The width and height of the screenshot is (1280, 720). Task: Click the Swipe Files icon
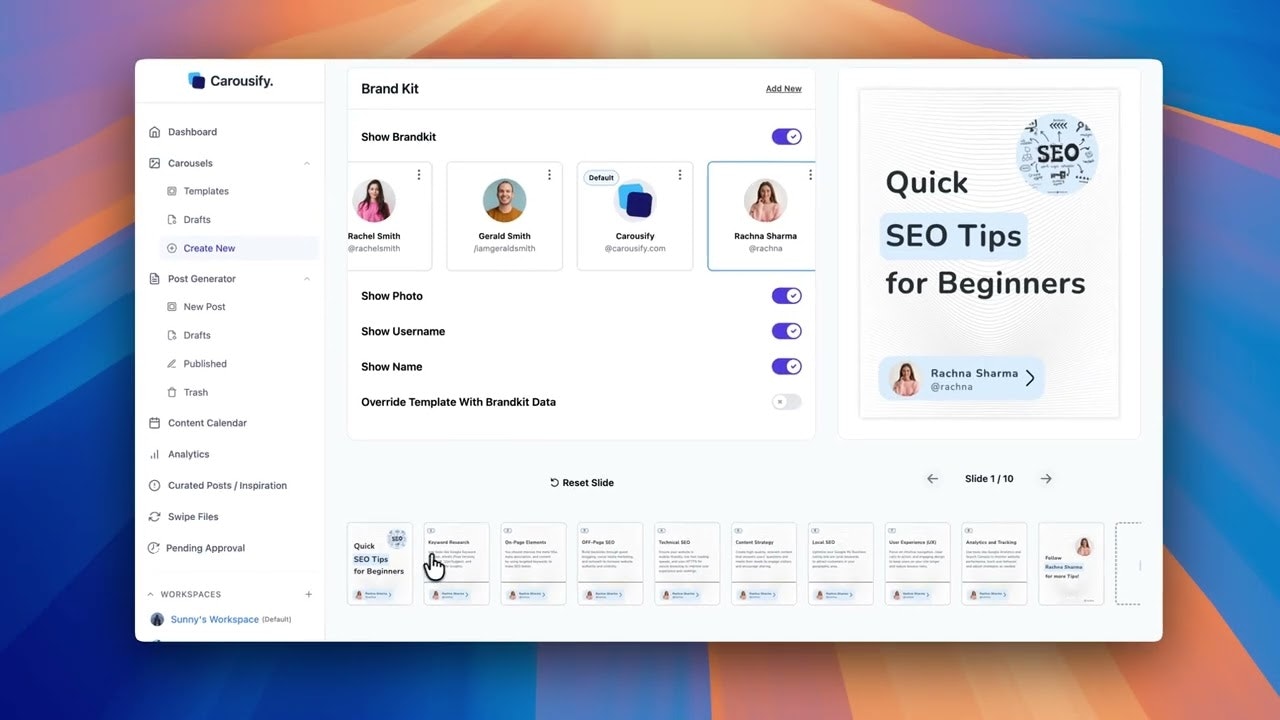154,517
